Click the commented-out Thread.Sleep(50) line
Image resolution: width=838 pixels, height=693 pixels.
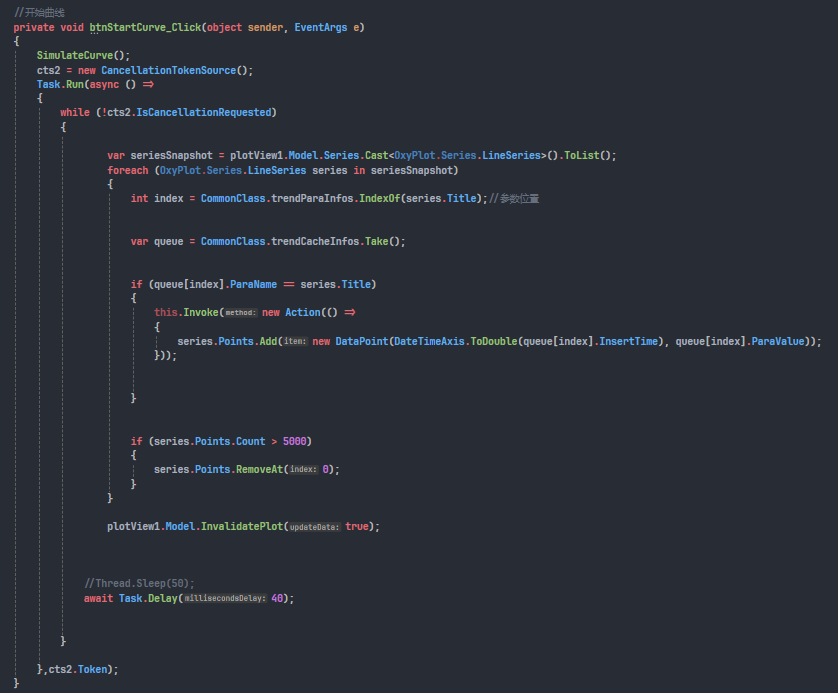coord(139,583)
